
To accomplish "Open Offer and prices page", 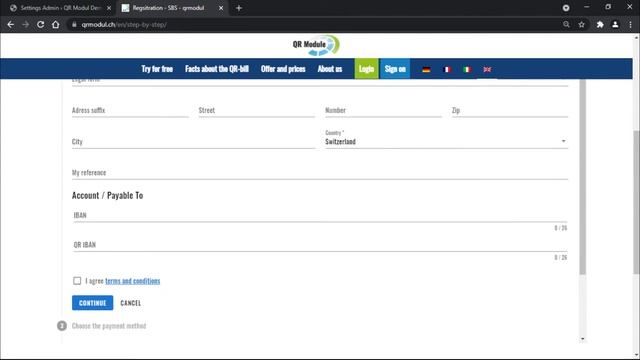I will [283, 69].
